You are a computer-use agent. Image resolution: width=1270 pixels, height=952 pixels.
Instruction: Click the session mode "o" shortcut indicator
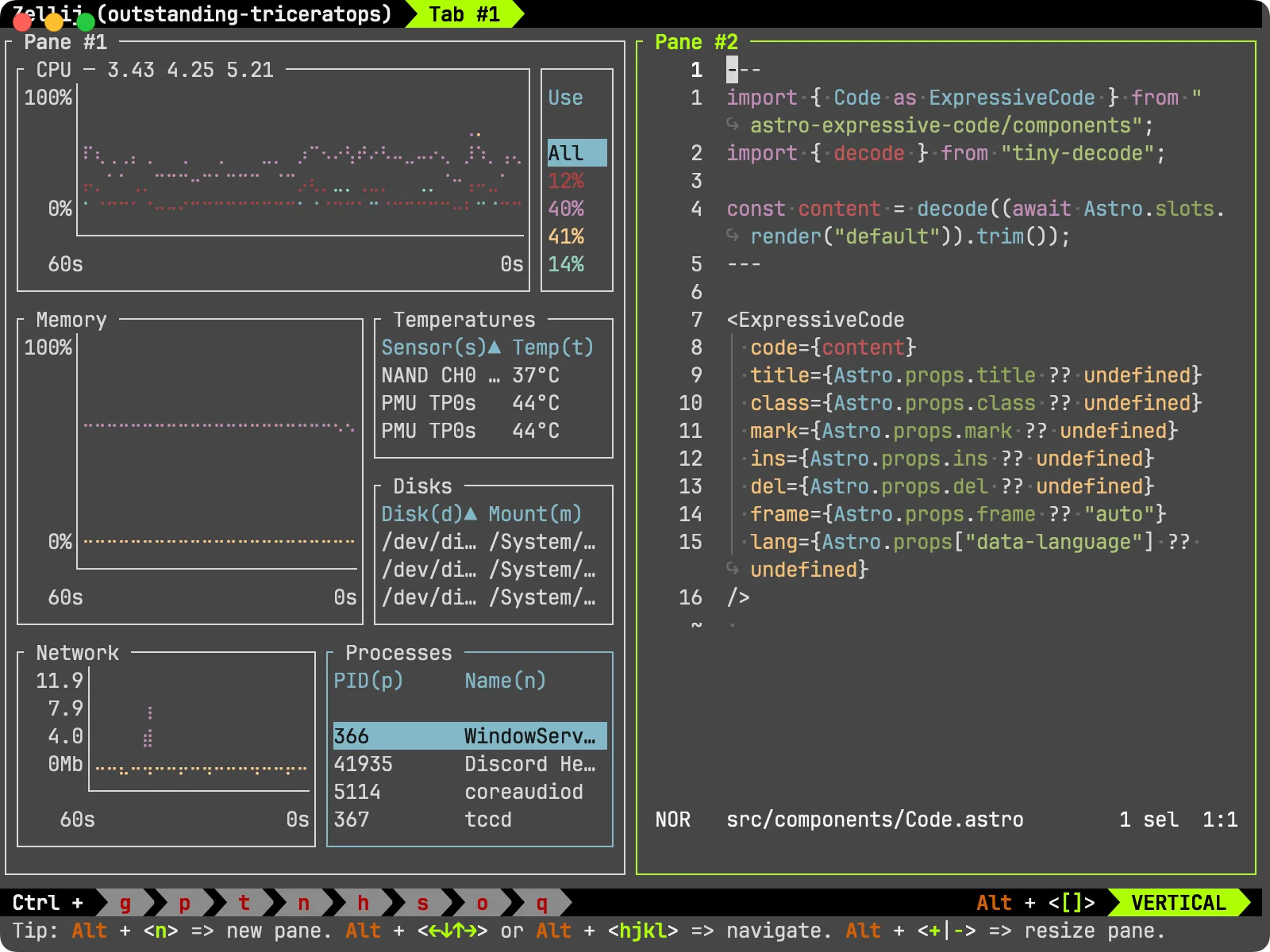click(x=482, y=903)
